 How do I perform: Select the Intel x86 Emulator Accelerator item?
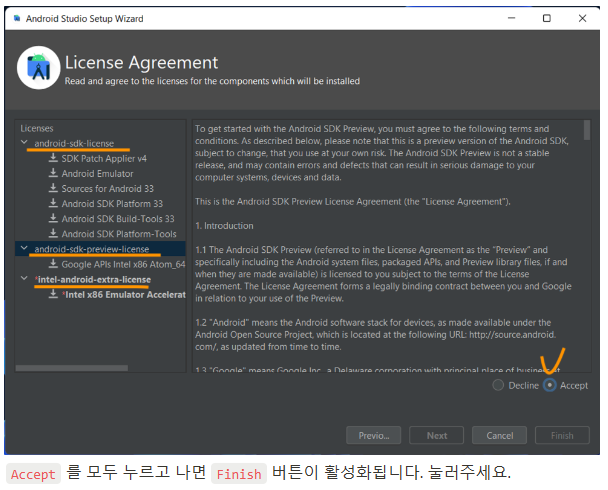pyautogui.click(x=124, y=295)
